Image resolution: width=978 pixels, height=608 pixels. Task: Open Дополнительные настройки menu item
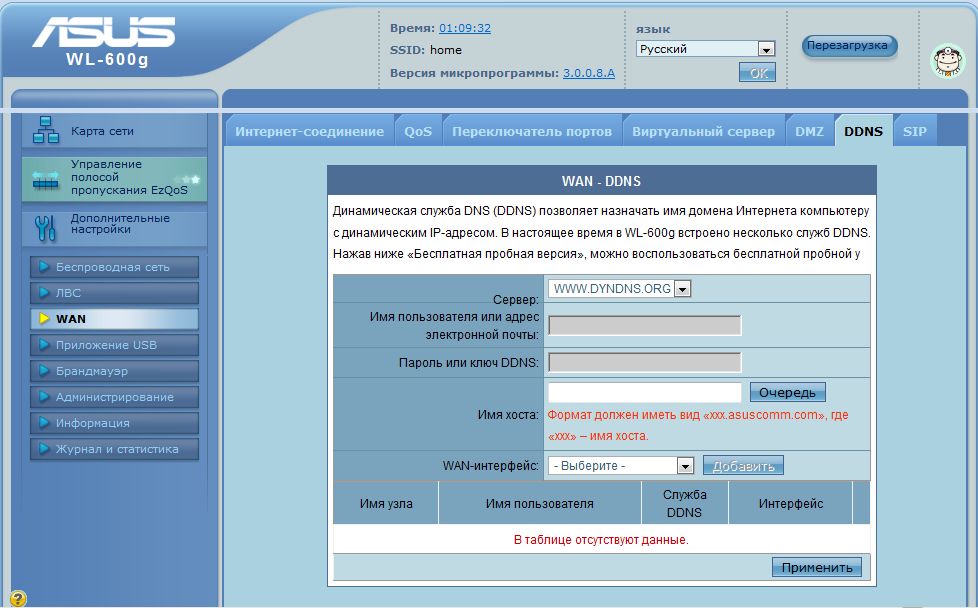(x=115, y=228)
